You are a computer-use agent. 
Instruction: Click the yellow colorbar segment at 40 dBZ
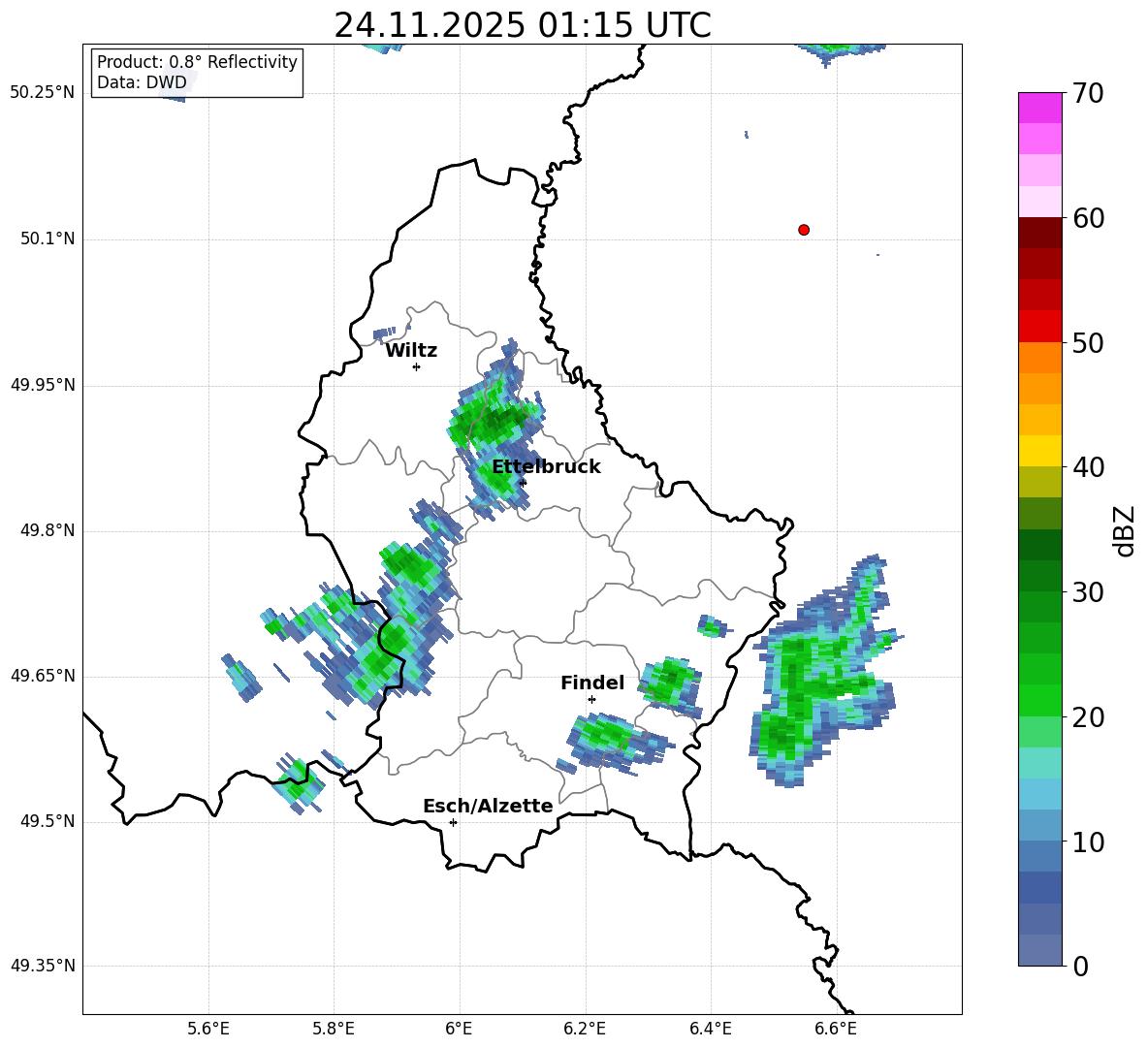point(1039,451)
